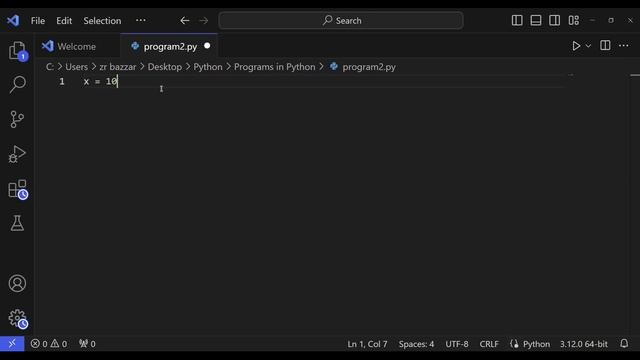Toggle the secondary side bar layout icon
Viewport: 640px width, 360px height.
pyautogui.click(x=554, y=20)
